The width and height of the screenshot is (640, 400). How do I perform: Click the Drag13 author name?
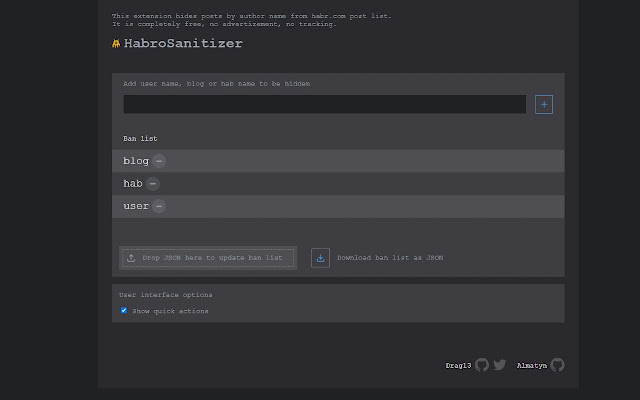tap(458, 366)
